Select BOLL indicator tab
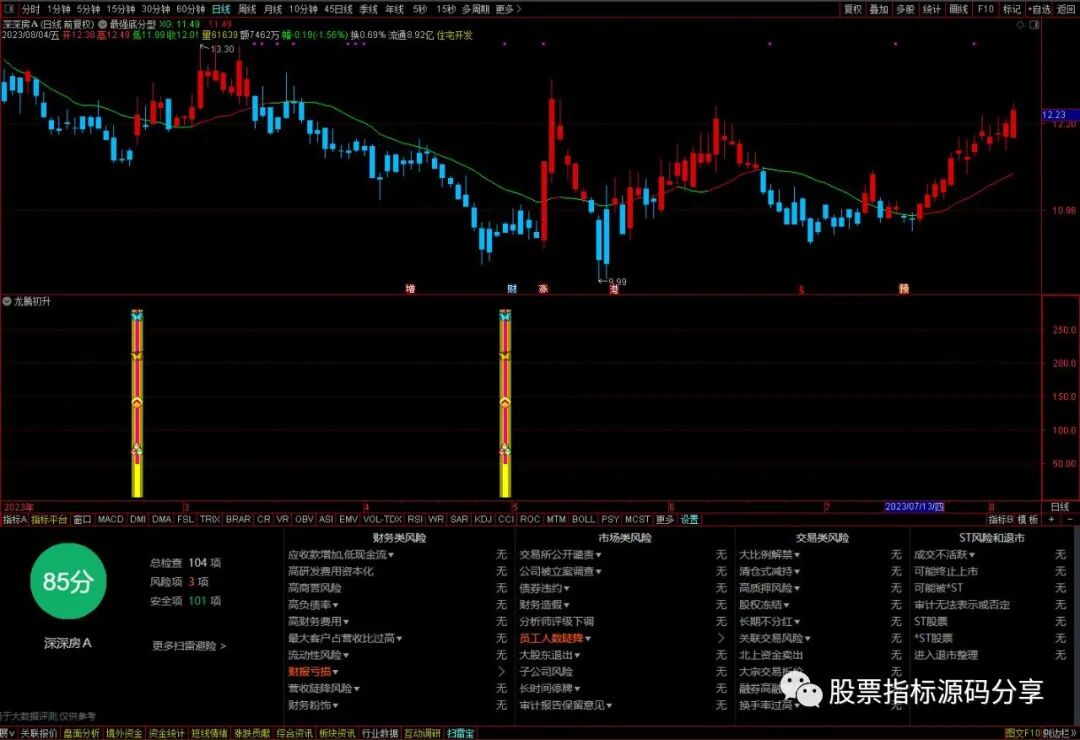 583,520
